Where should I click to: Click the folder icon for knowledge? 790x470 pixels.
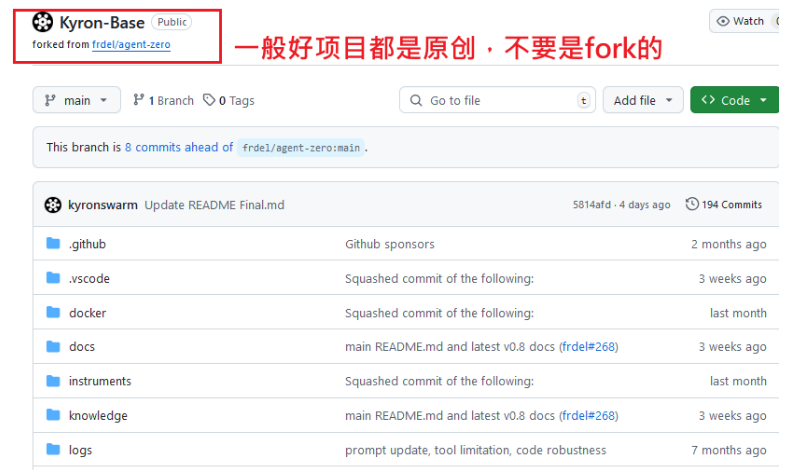click(53, 415)
